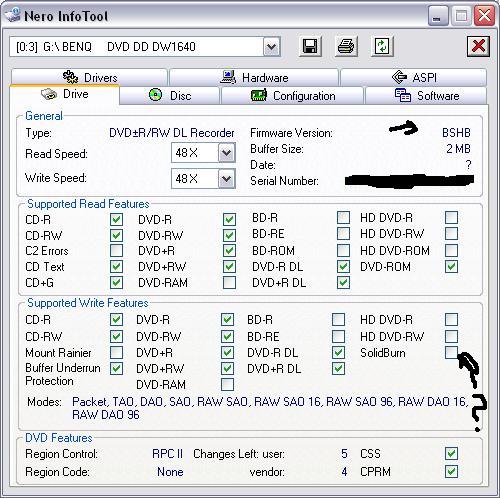Open the ASPI tab
Image resolution: width=500 pixels, height=498 pixels.
coord(413,77)
